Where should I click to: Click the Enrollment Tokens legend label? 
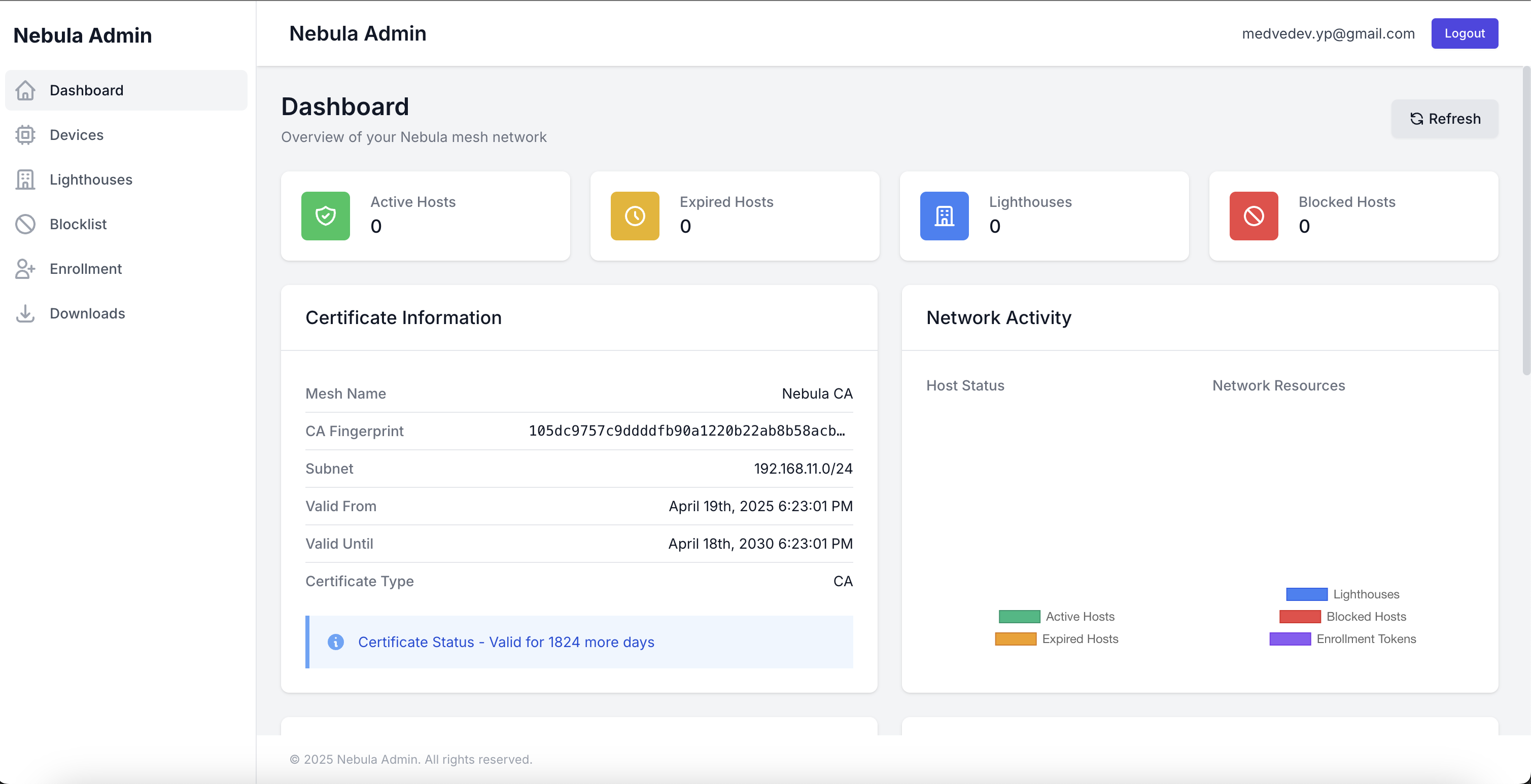point(1366,639)
